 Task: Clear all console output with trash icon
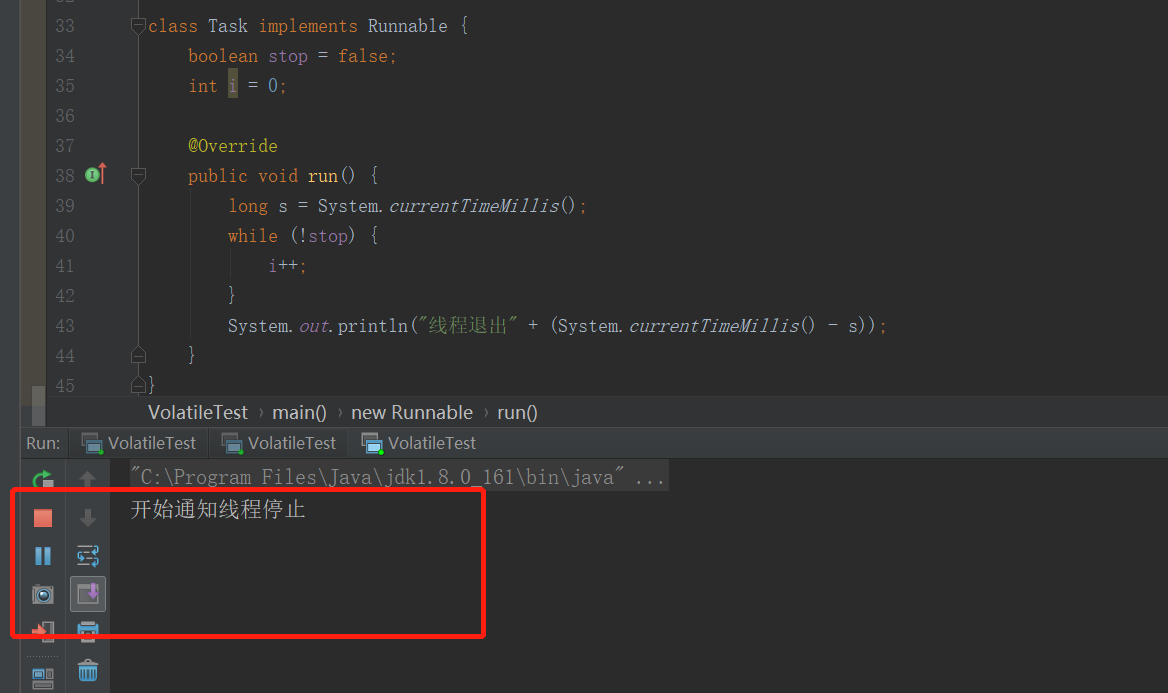click(88, 671)
